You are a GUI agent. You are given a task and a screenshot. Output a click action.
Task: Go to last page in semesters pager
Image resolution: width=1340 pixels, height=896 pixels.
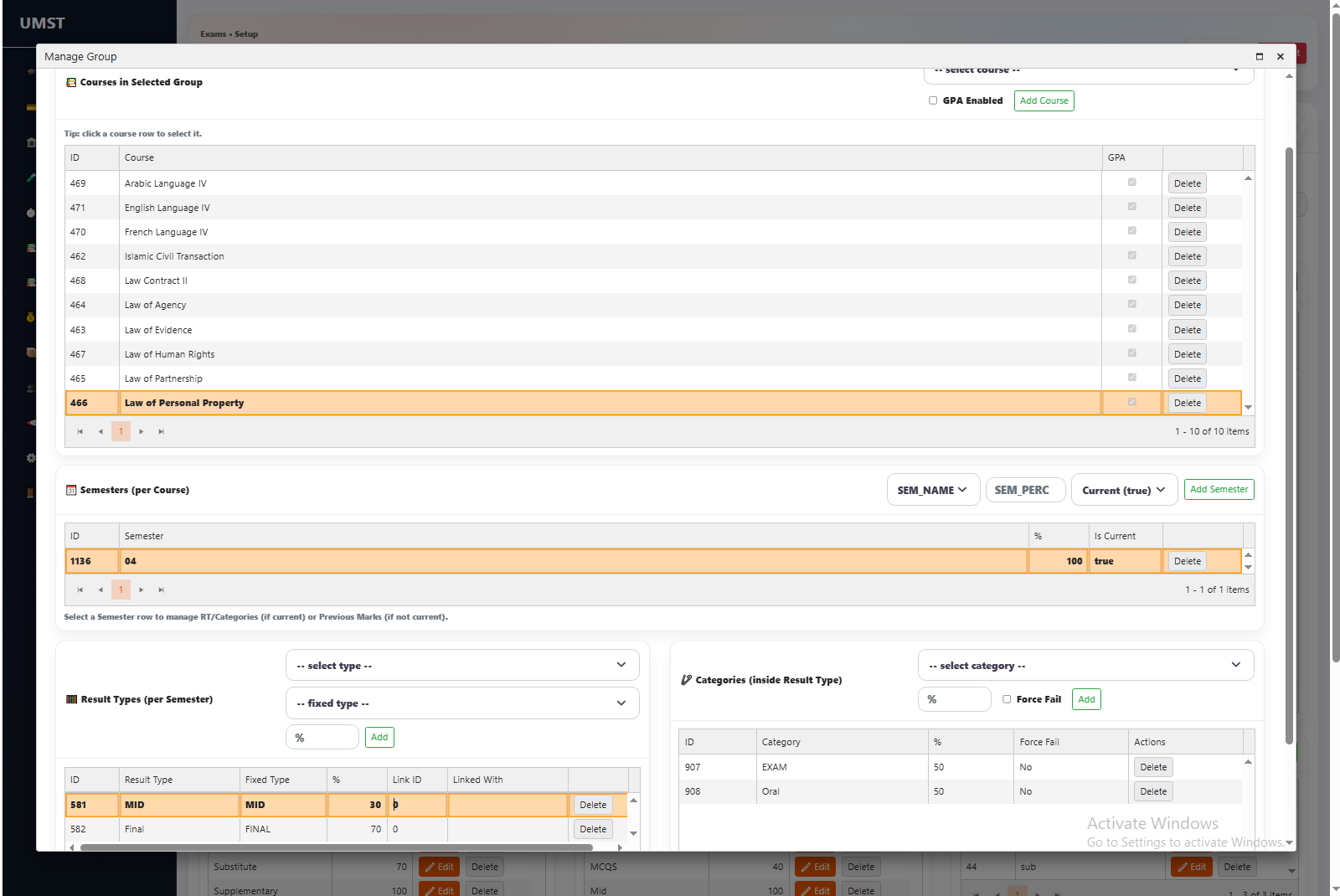point(162,590)
